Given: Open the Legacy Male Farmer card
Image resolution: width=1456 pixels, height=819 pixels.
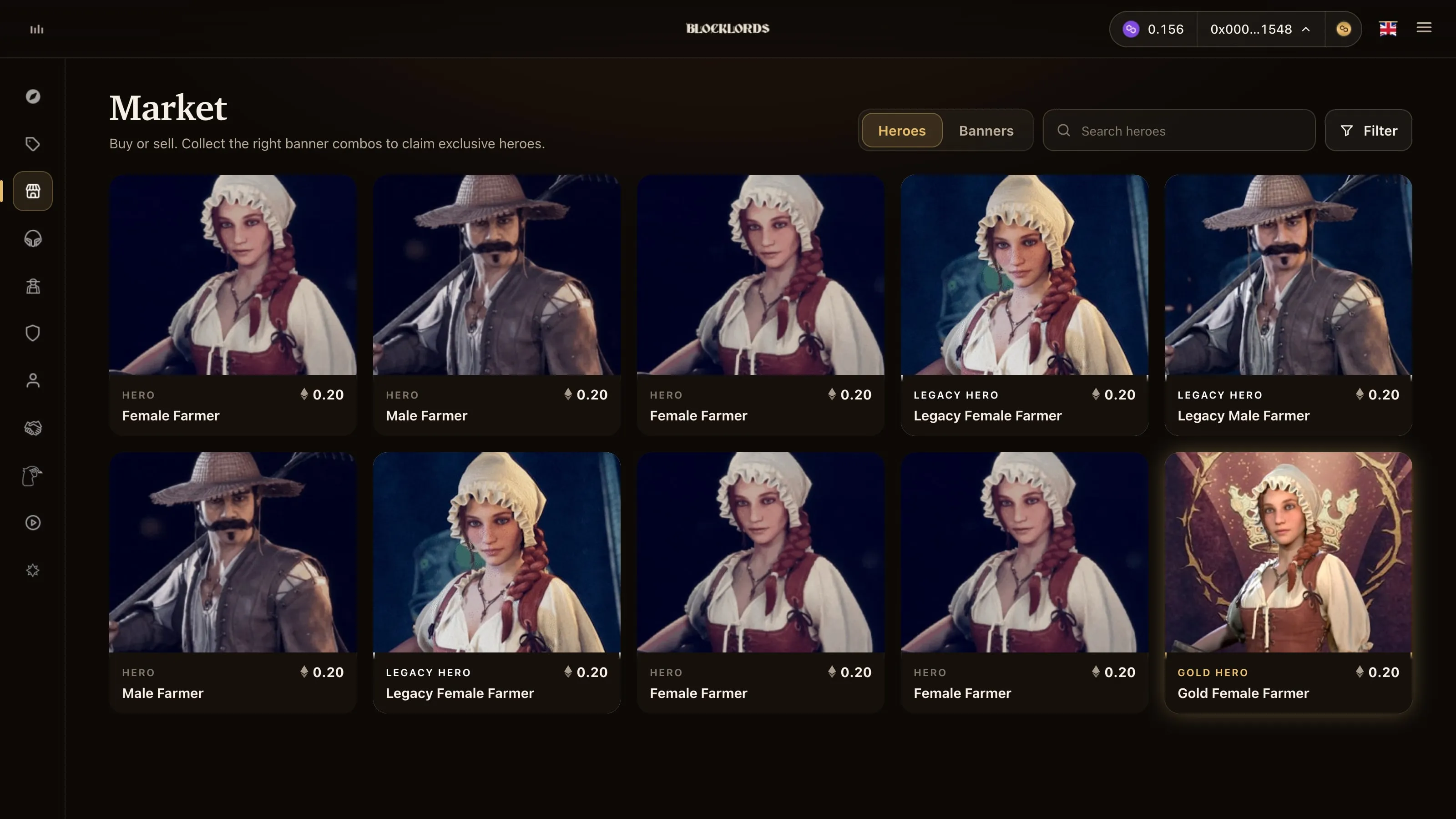Looking at the screenshot, I should [x=1288, y=305].
